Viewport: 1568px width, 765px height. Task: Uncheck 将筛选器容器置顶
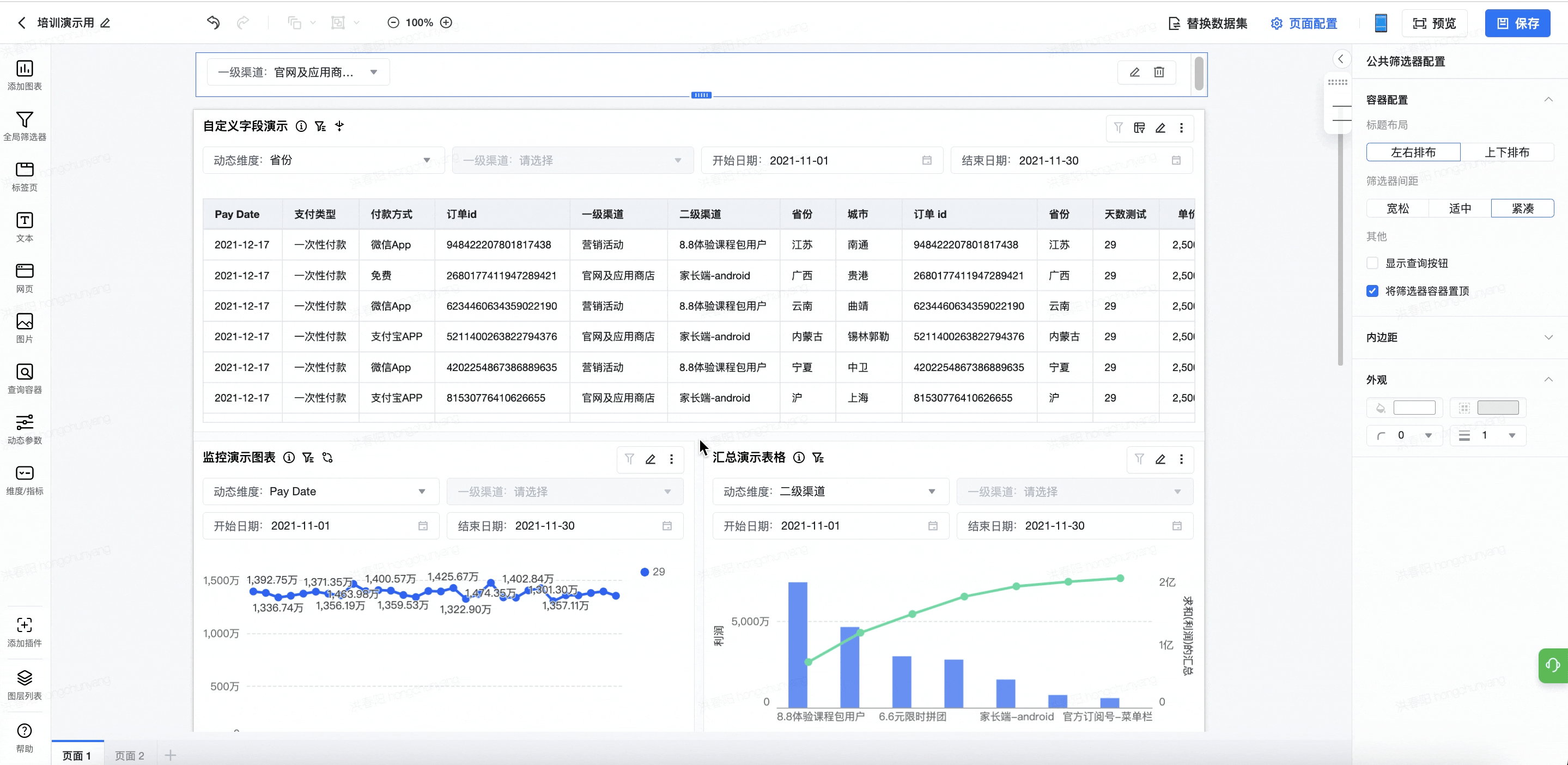1372,291
